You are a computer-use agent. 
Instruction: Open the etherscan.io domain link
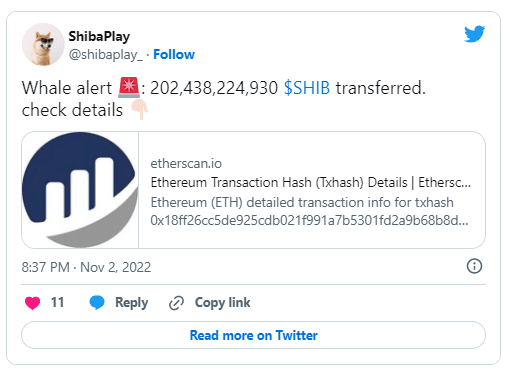click(186, 164)
